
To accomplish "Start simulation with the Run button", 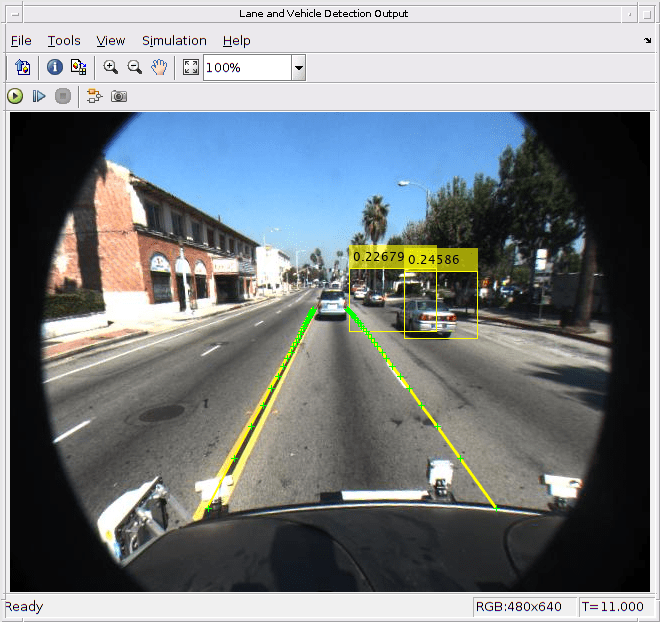I will pos(15,96).
